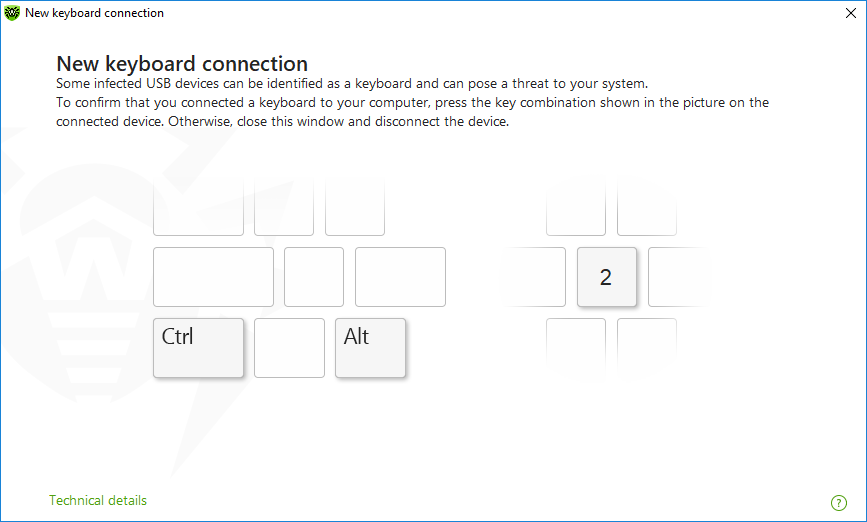Open the help question mark icon

pos(838,502)
